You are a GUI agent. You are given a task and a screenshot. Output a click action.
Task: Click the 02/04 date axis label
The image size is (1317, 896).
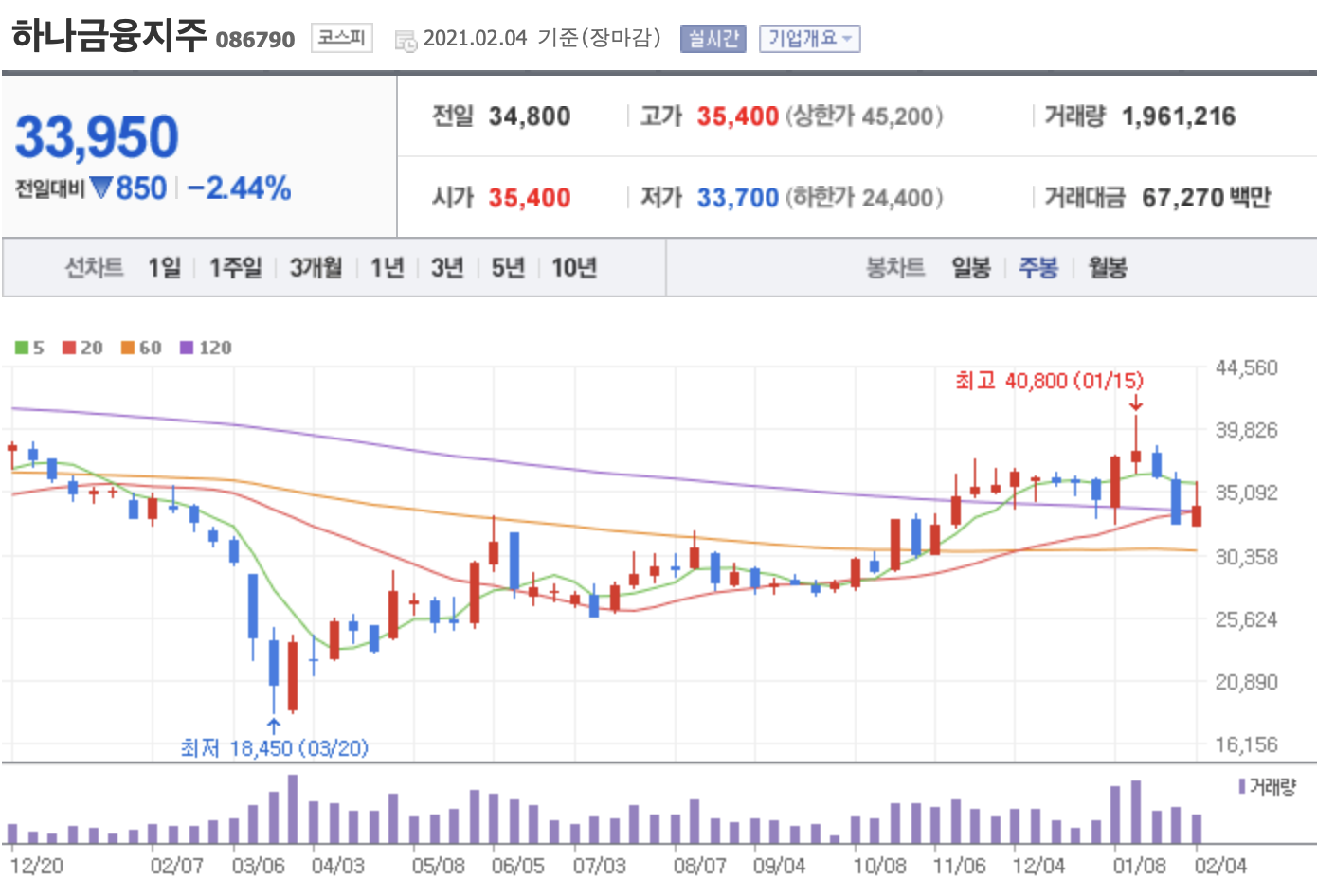(1220, 866)
